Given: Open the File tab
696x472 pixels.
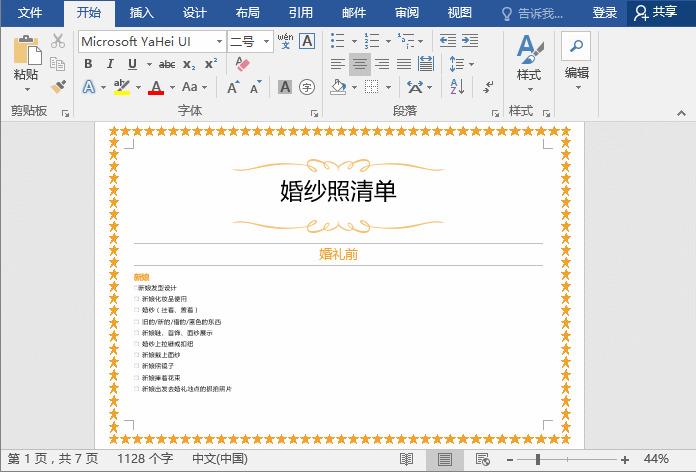Looking at the screenshot, I should point(30,13).
